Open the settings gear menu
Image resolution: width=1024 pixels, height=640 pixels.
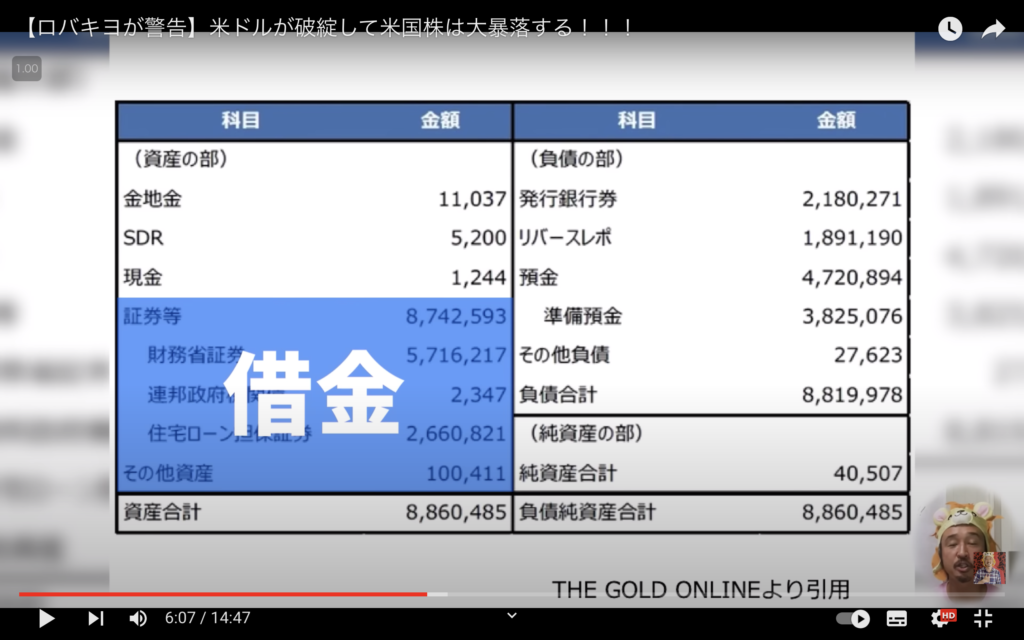tap(941, 618)
